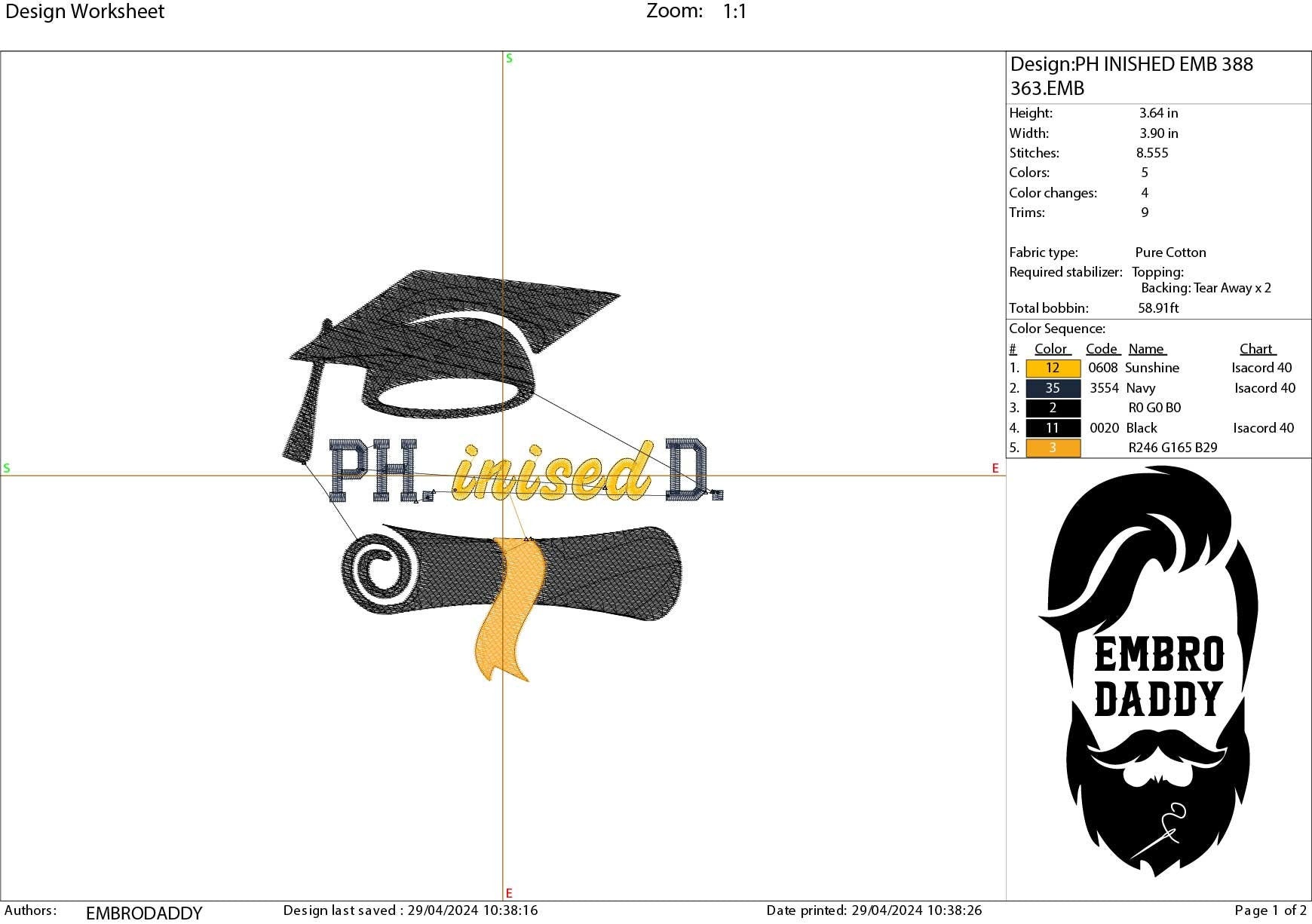Click the Width value '3.90 in'
Viewport: 1312px width, 924px height.
point(1158,133)
